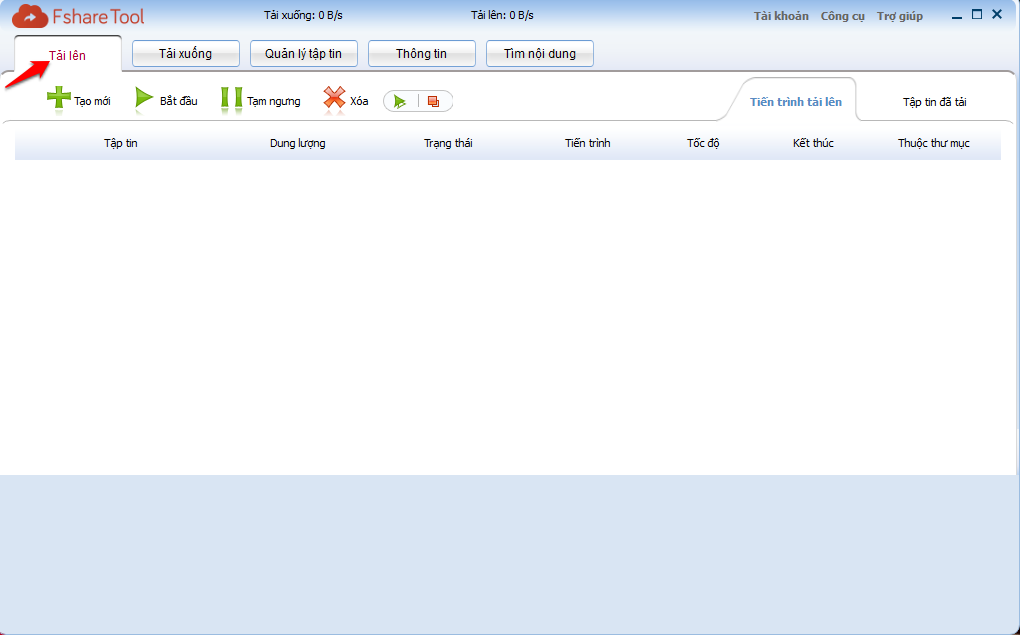Open the Trợ giúp menu
The width and height of the screenshot is (1020, 635).
(x=899, y=16)
